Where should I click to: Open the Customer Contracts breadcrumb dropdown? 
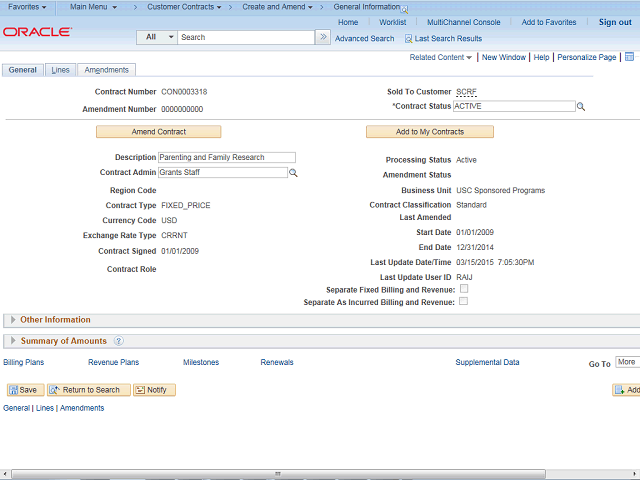[184, 7]
